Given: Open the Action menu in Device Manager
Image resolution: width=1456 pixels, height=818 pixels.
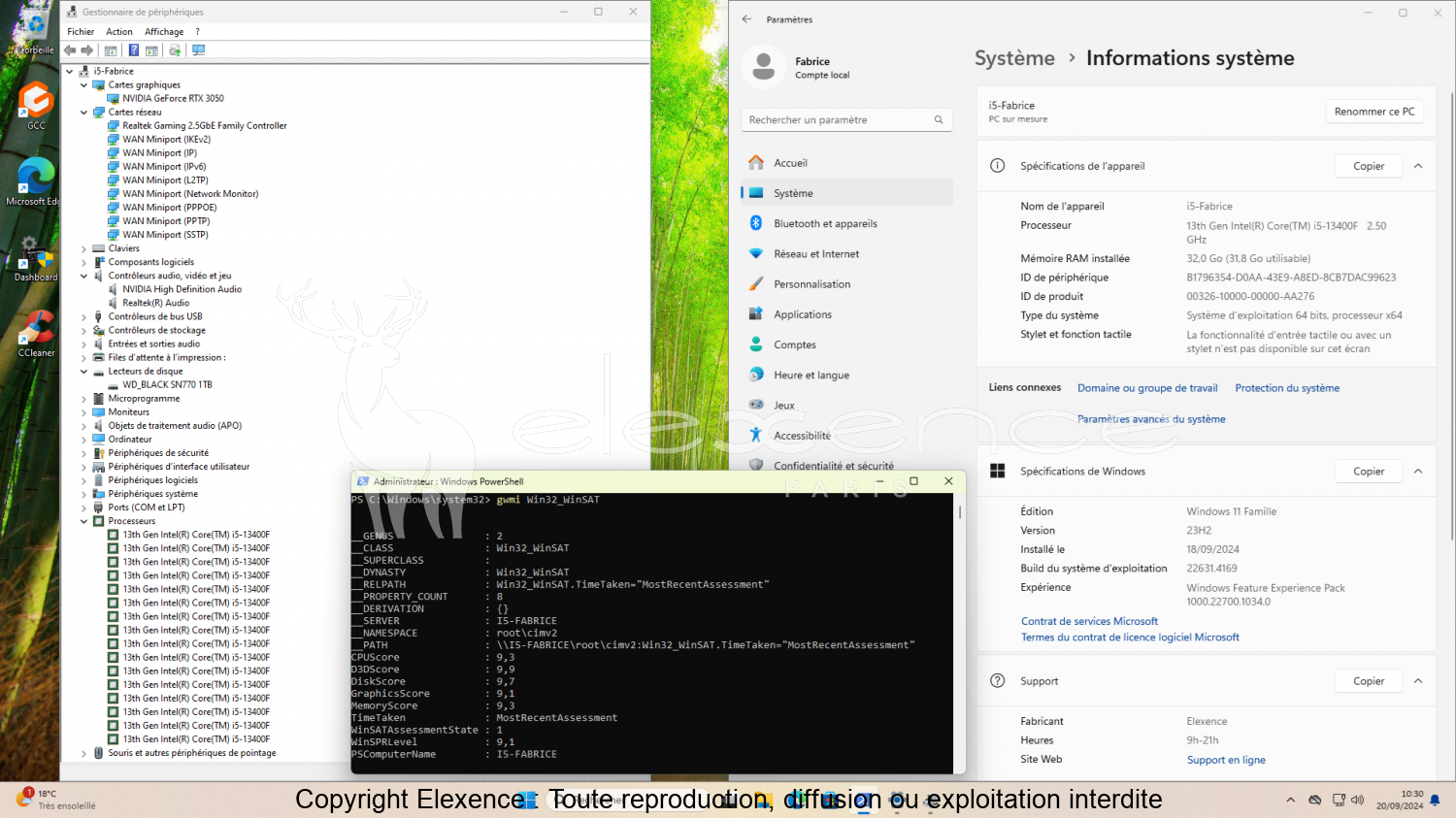Looking at the screenshot, I should [x=119, y=32].
